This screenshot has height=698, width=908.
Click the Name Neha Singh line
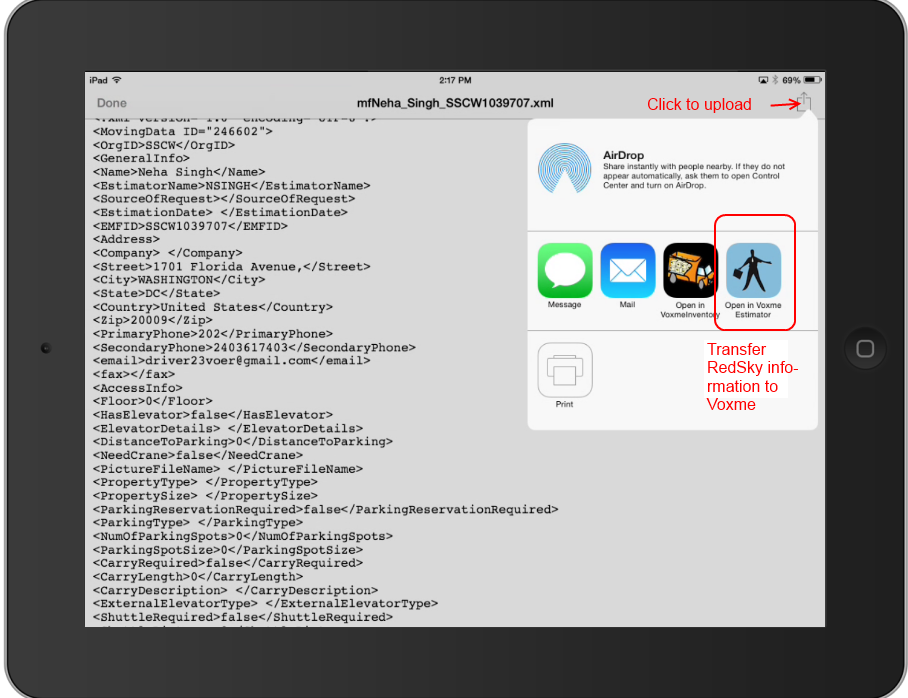coord(179,172)
